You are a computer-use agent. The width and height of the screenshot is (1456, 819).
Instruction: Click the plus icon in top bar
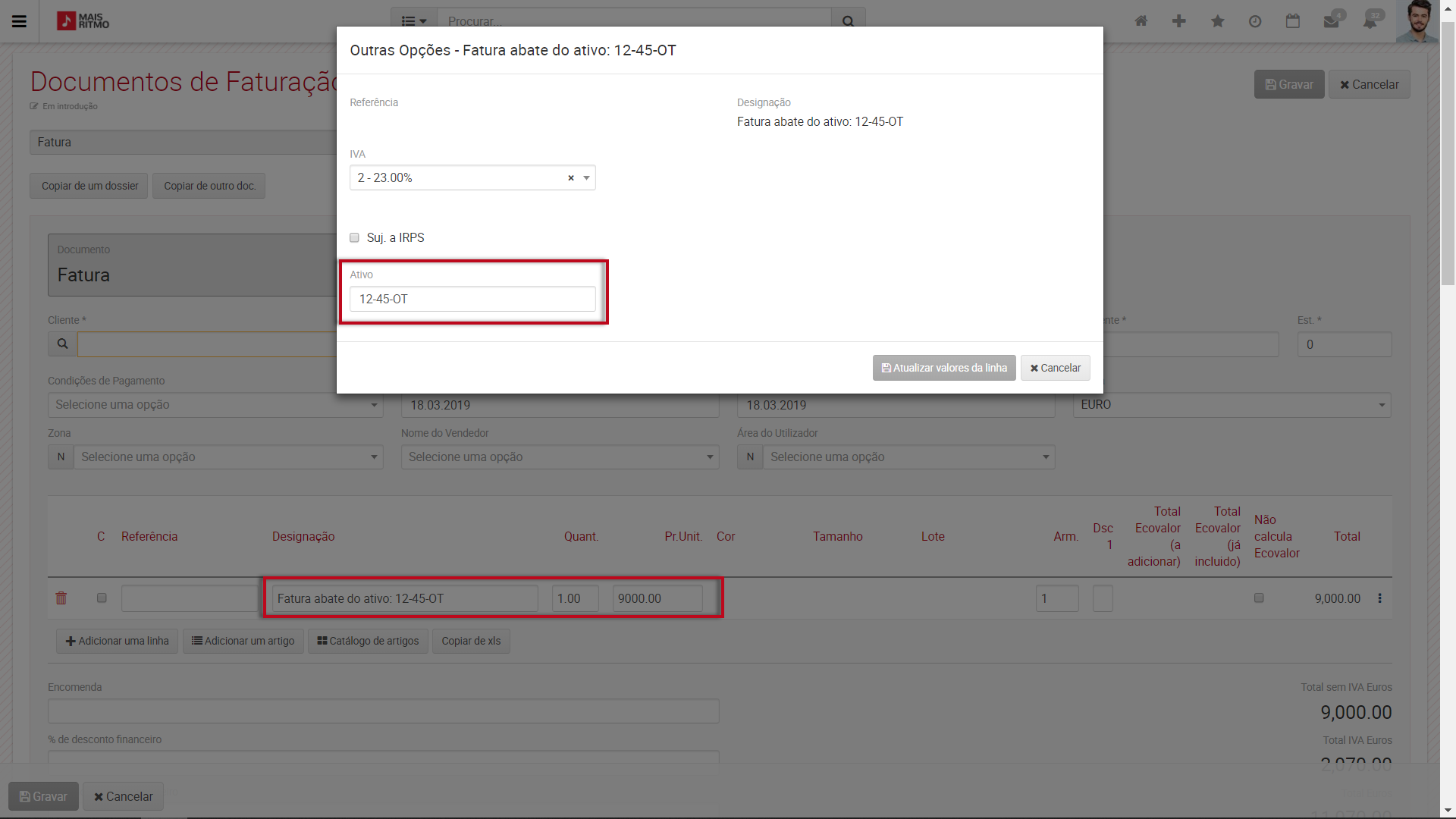click(x=1178, y=21)
